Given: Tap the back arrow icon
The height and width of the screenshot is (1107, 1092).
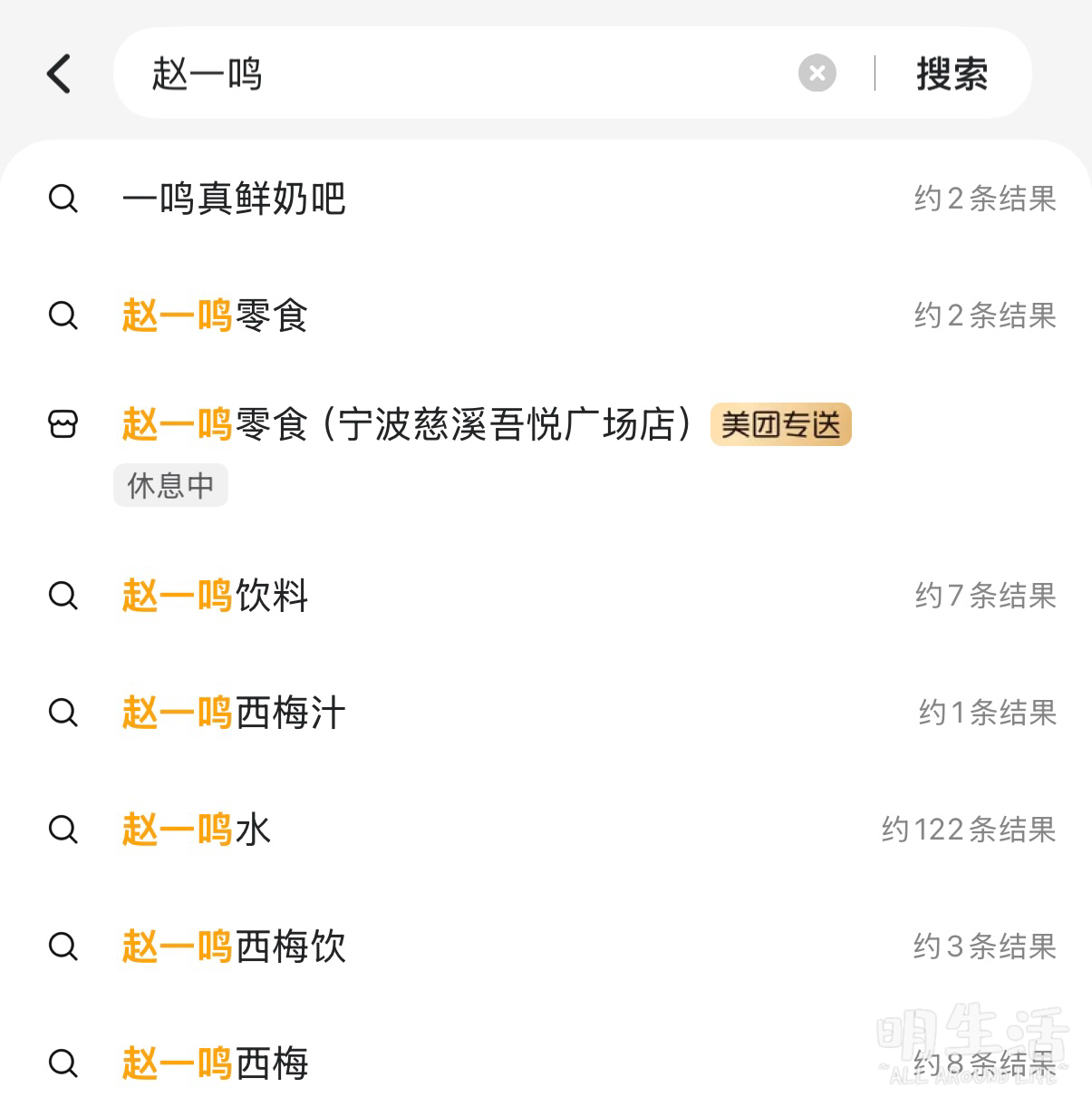Looking at the screenshot, I should [x=60, y=73].
